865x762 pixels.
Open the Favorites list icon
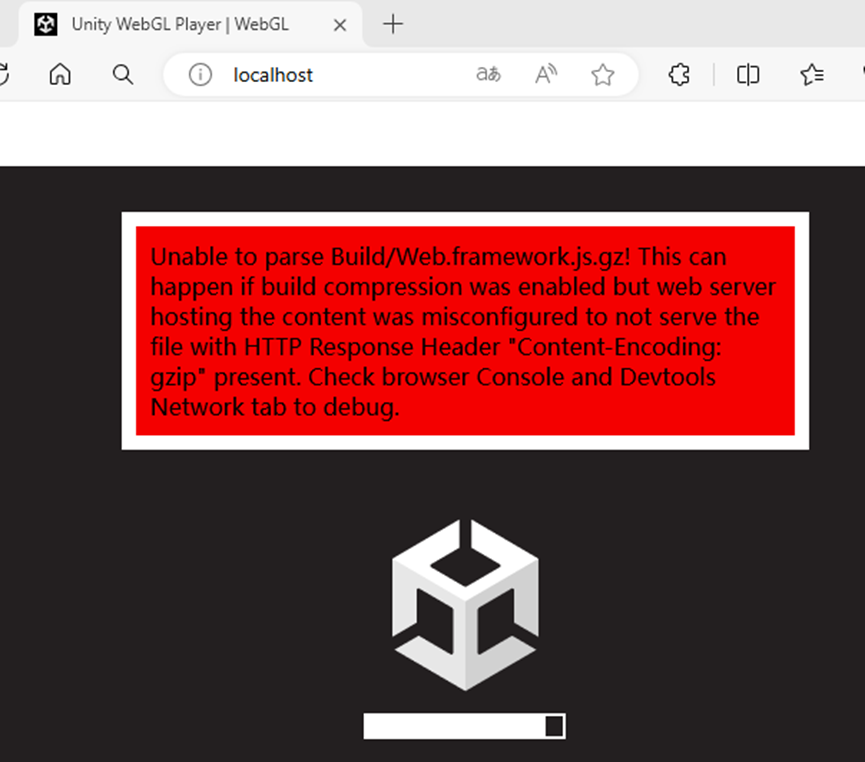point(812,74)
